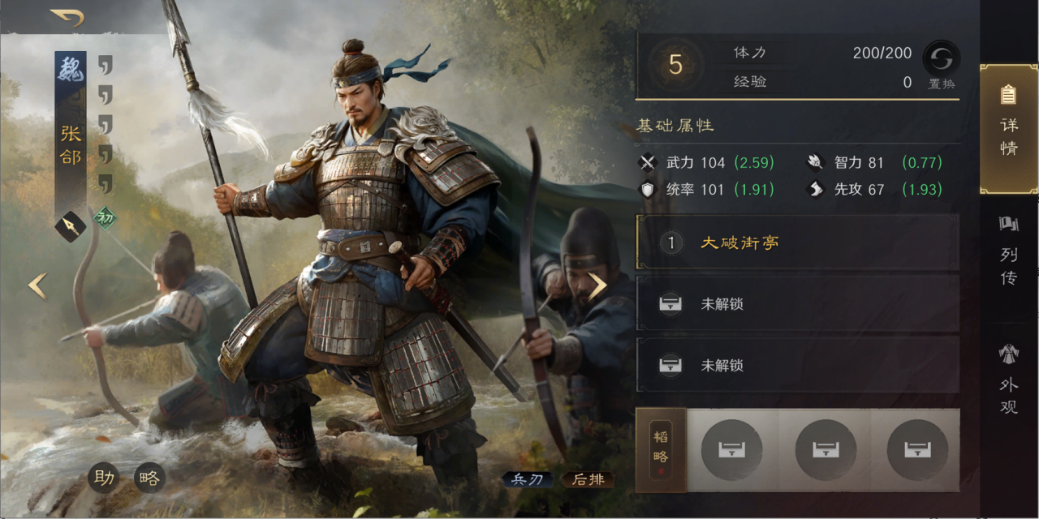
Task: Tap the level 5 circular badge
Action: pyautogui.click(x=675, y=65)
